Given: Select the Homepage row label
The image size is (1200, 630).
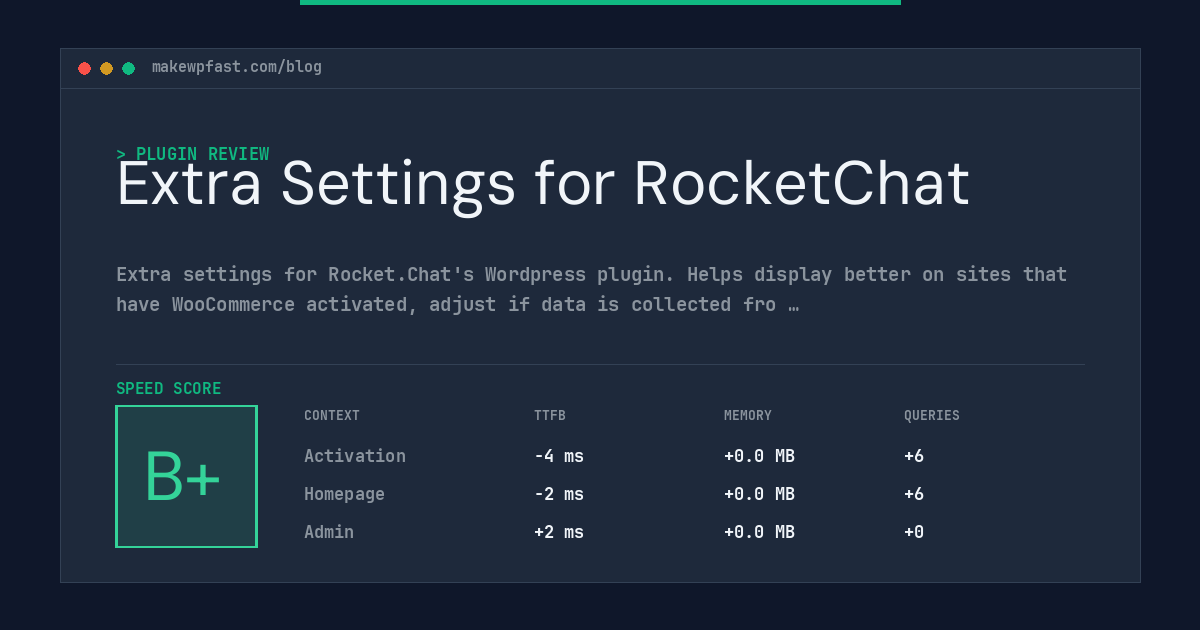Looking at the screenshot, I should [x=344, y=494].
